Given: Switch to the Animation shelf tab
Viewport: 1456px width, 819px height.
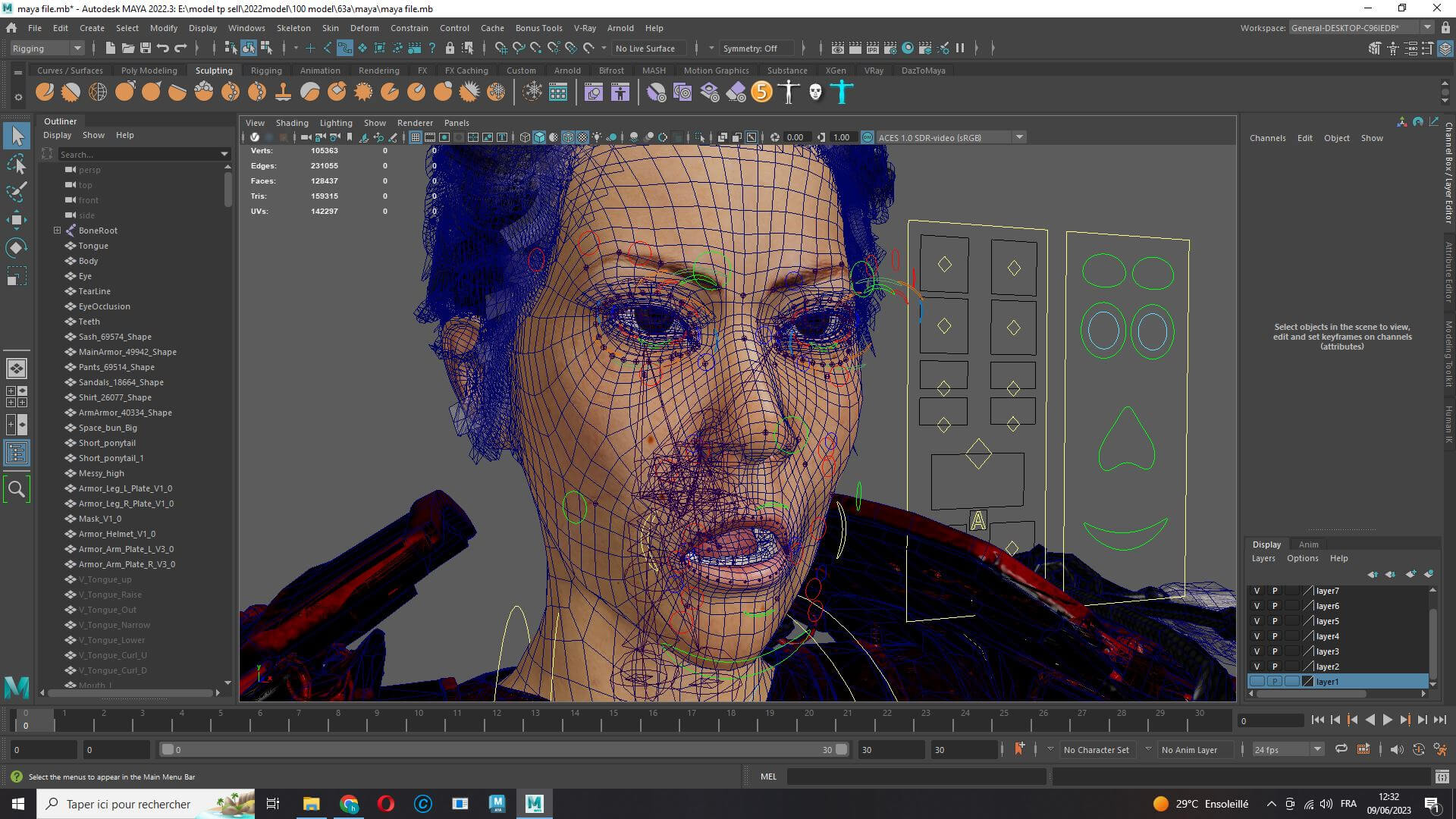Looking at the screenshot, I should tap(319, 71).
